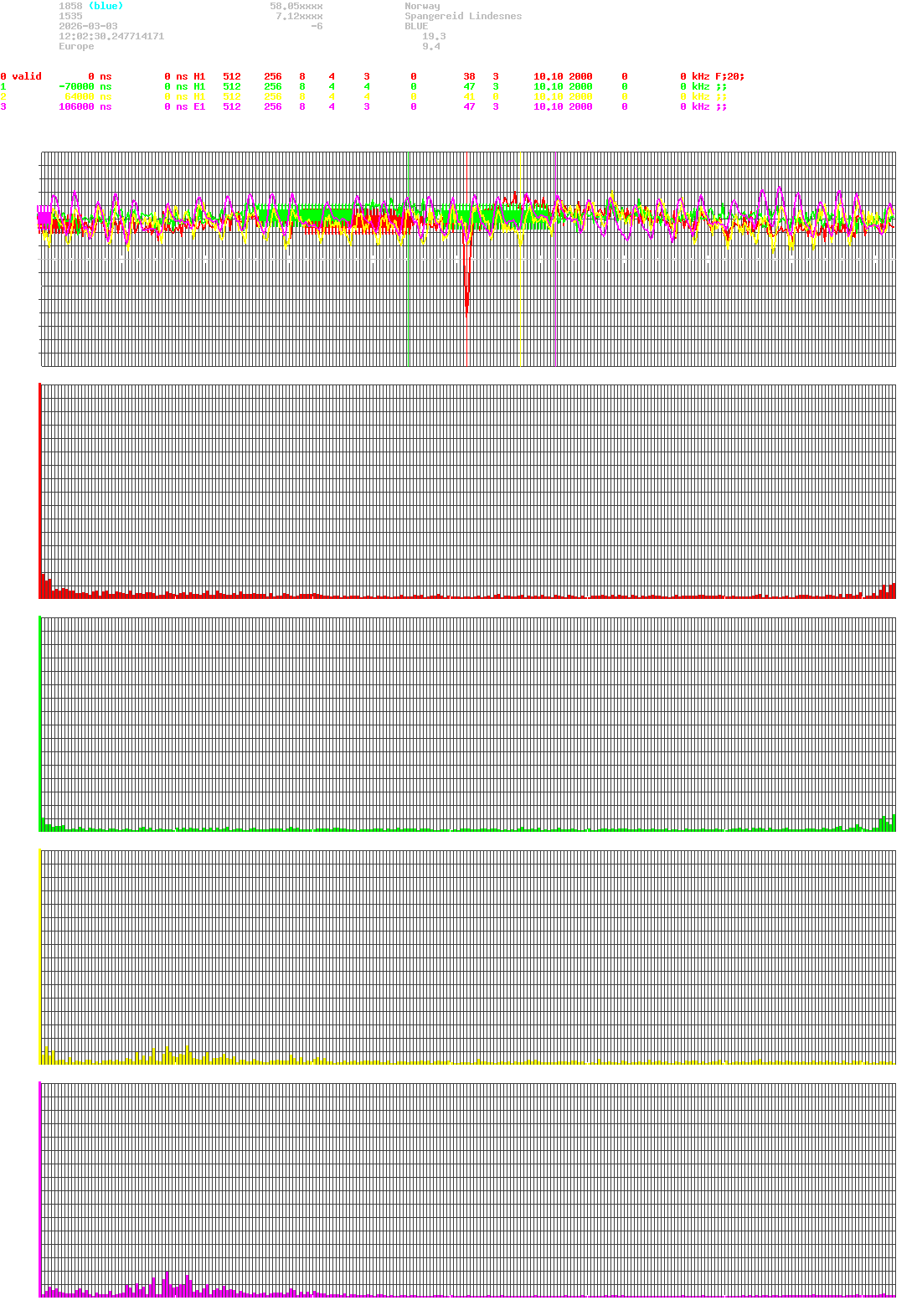The image size is (917, 1316).
Task: Select the cyan "(blue)" label
Action: (106, 6)
